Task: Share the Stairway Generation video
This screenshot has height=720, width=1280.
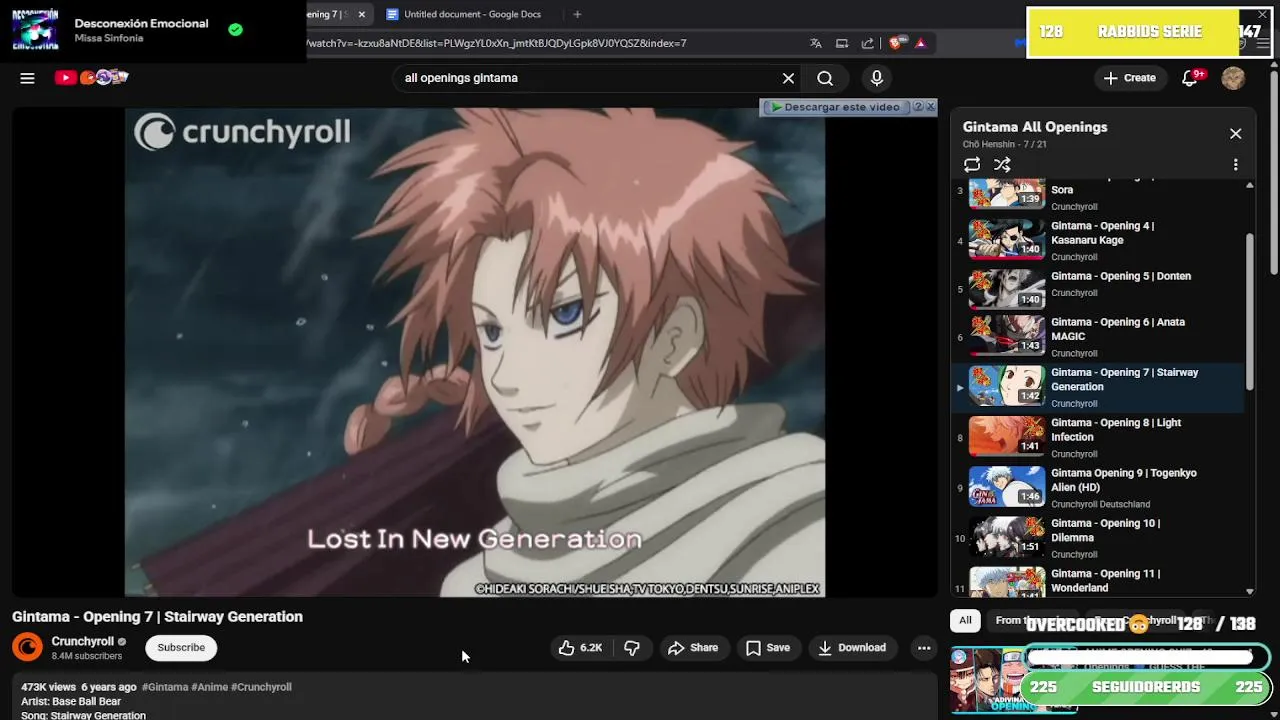Action: pyautogui.click(x=693, y=648)
